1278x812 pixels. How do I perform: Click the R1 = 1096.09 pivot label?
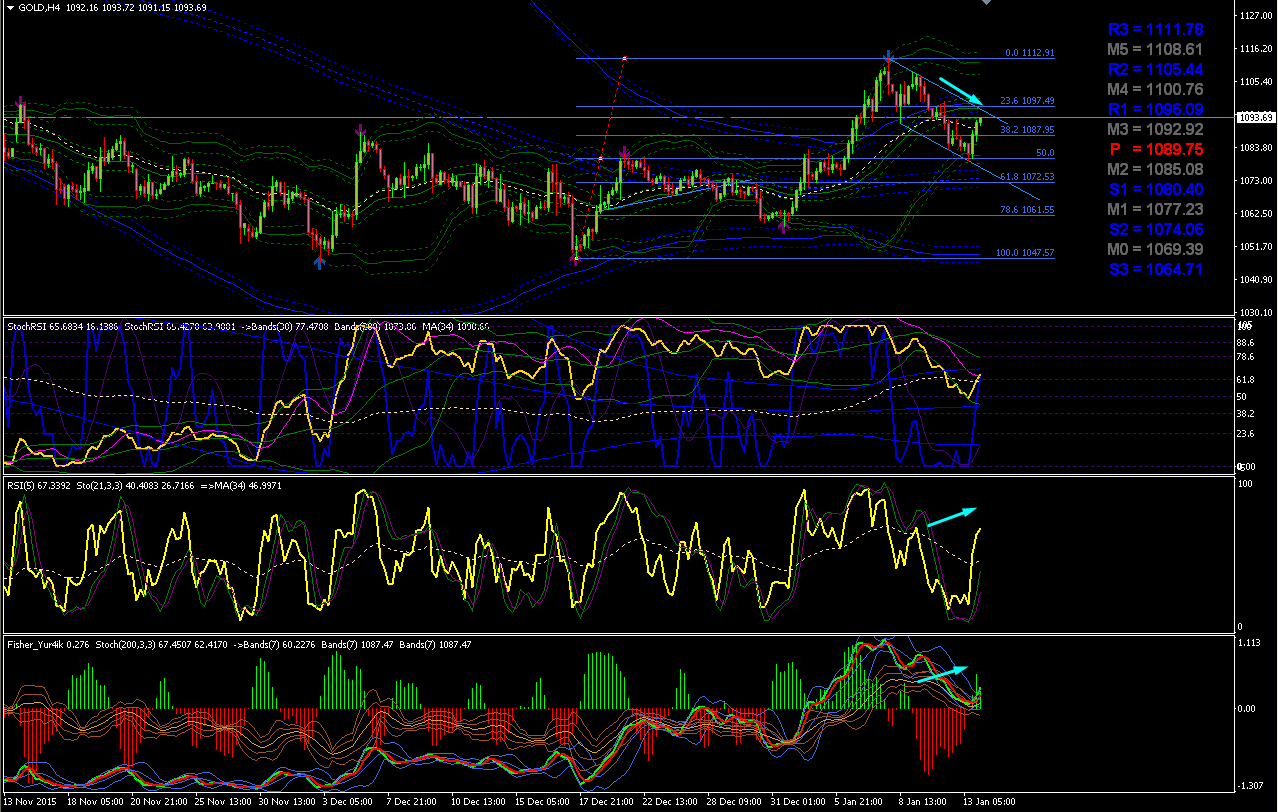tap(1156, 109)
